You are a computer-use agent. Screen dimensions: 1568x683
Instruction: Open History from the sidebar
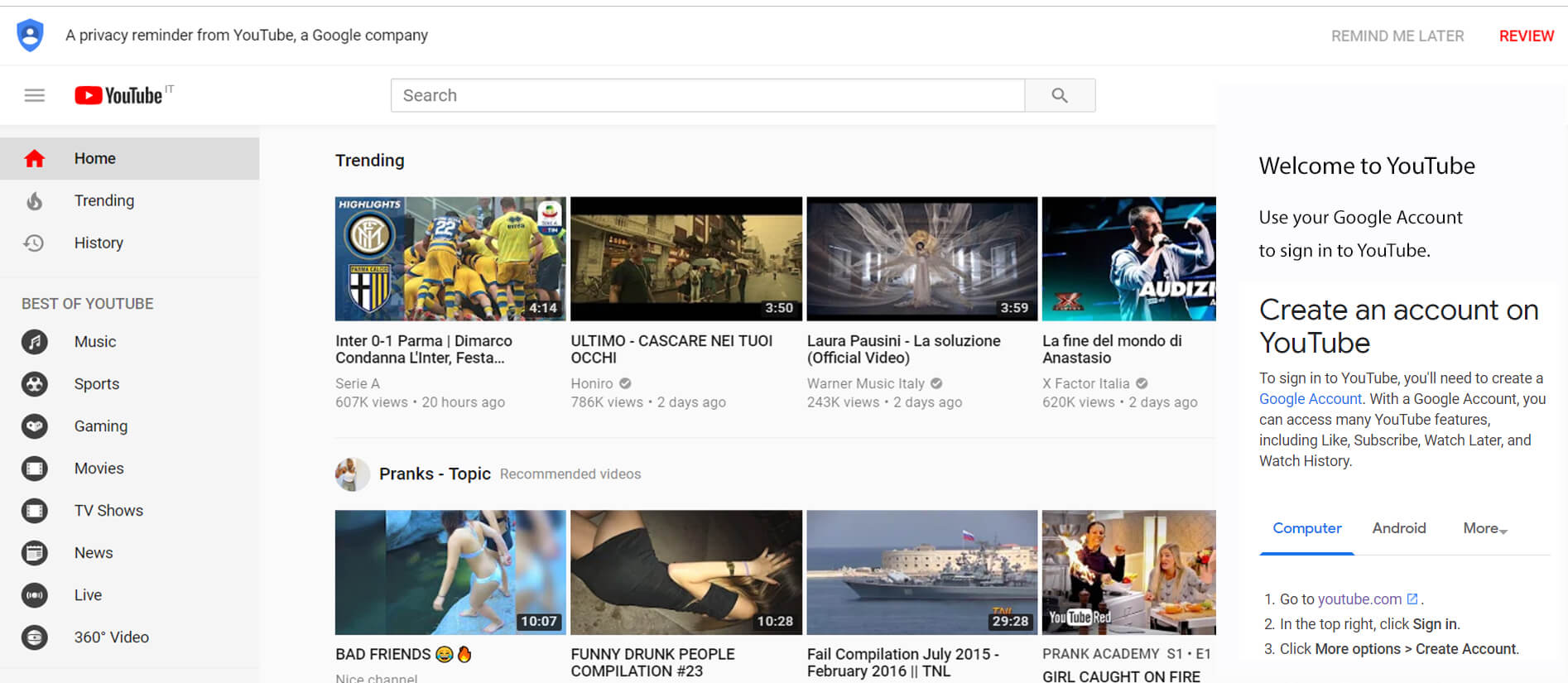point(129,243)
